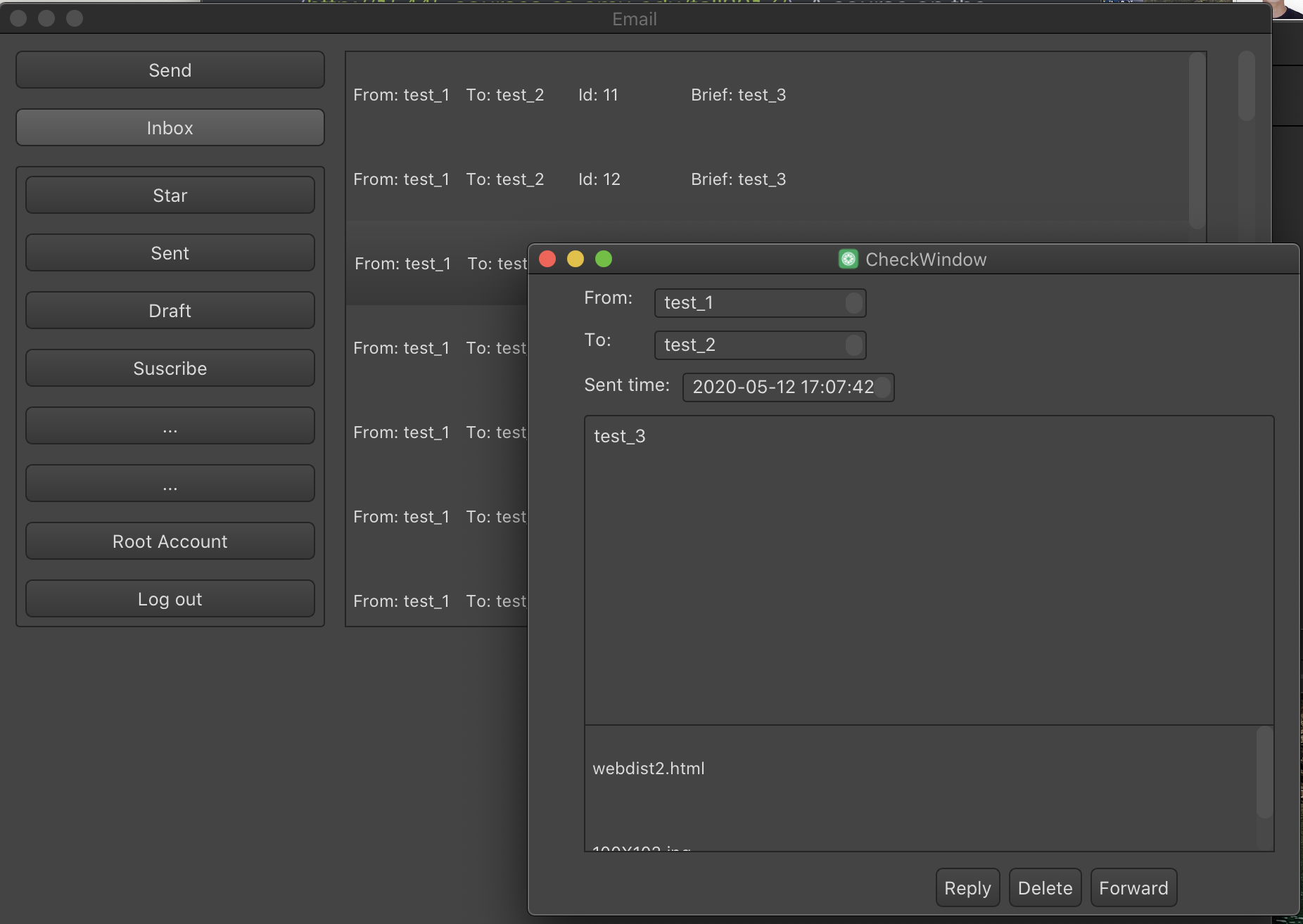Click the Suscribe button
The image size is (1303, 924).
pyautogui.click(x=170, y=368)
